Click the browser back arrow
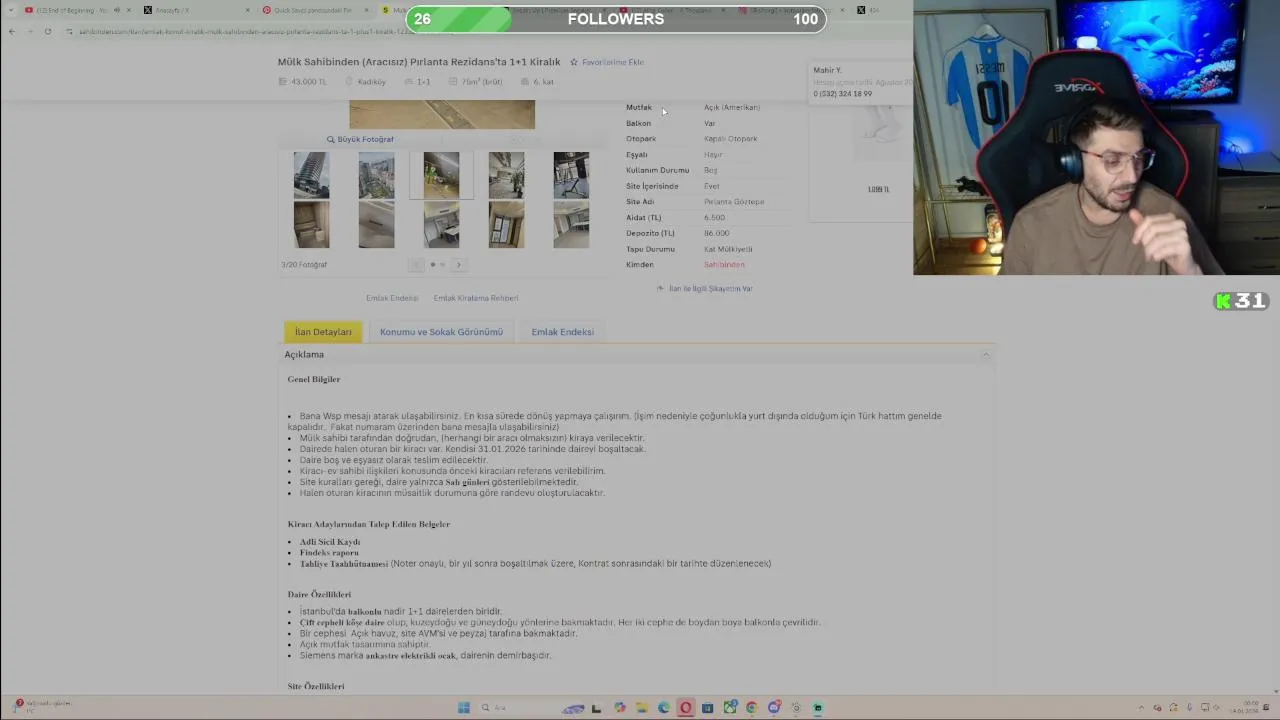The image size is (1280, 720). (12, 31)
